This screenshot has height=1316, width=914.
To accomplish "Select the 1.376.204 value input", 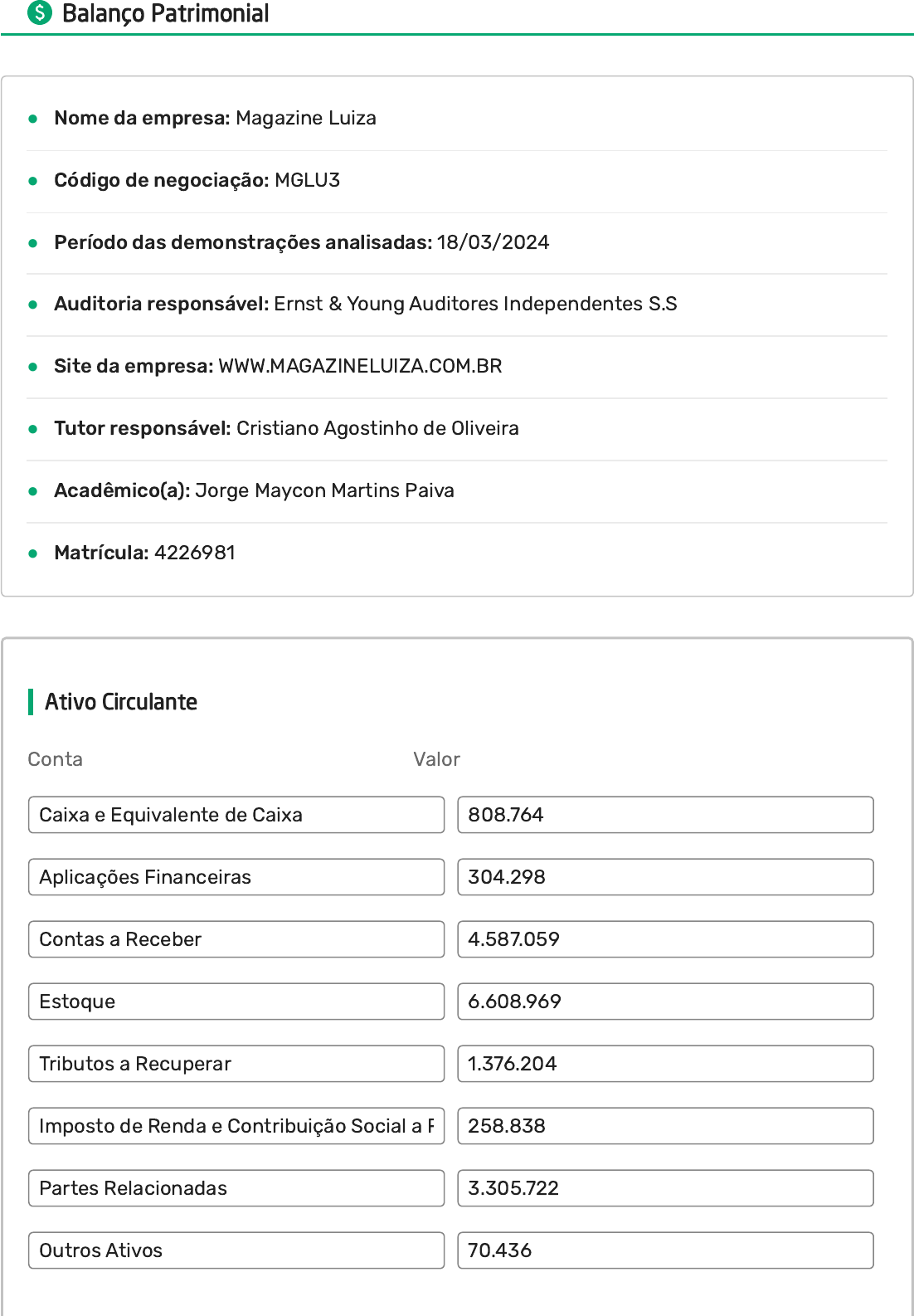I will (x=664, y=1064).
